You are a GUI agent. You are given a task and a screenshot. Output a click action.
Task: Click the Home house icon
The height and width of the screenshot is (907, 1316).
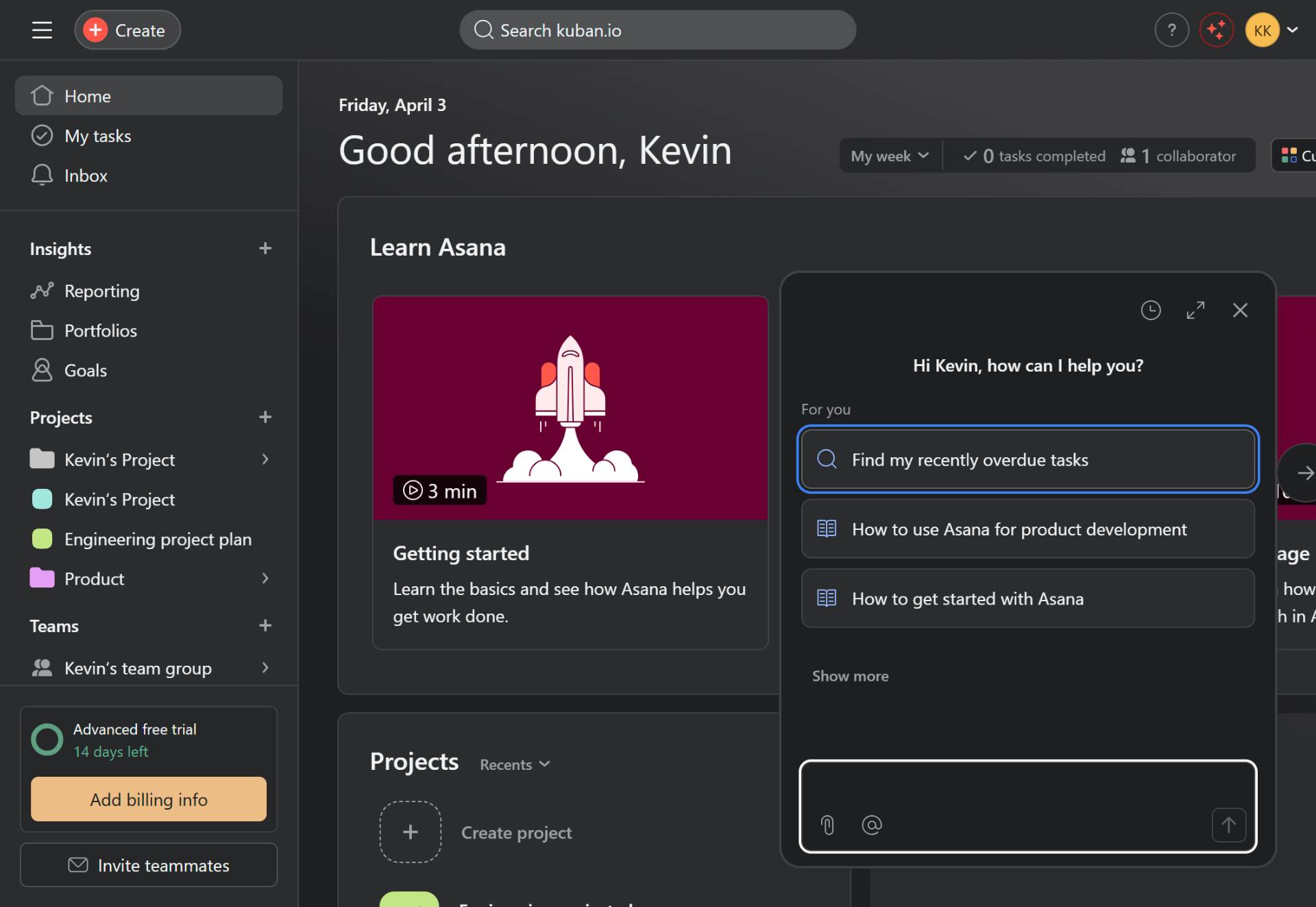coord(42,96)
